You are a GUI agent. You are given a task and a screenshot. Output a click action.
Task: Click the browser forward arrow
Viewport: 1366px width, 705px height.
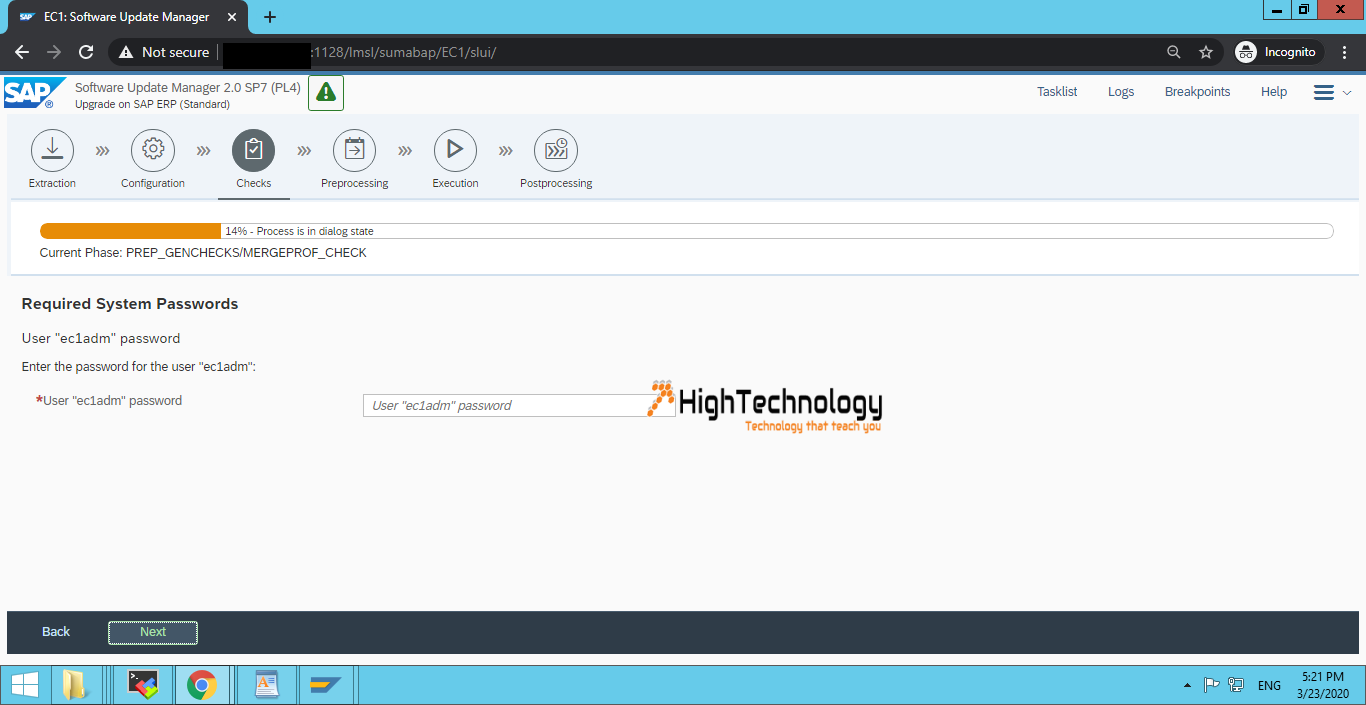click(x=54, y=52)
